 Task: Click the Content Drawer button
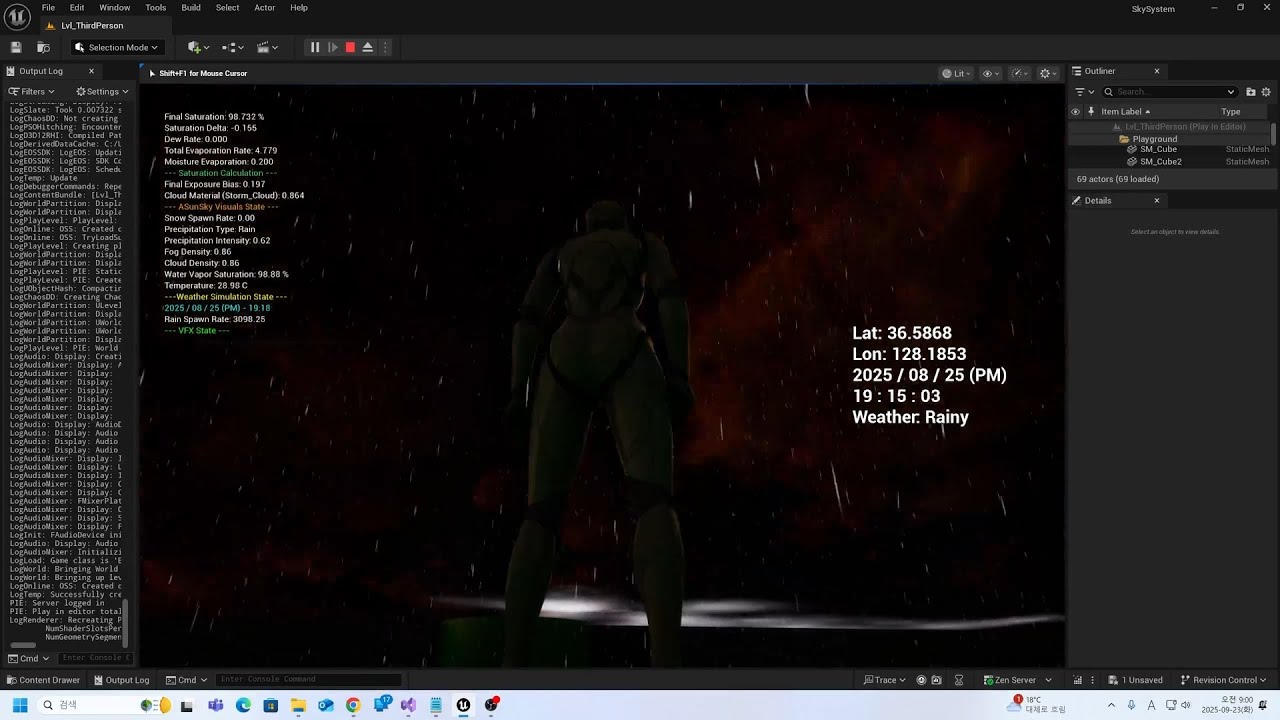(x=42, y=680)
